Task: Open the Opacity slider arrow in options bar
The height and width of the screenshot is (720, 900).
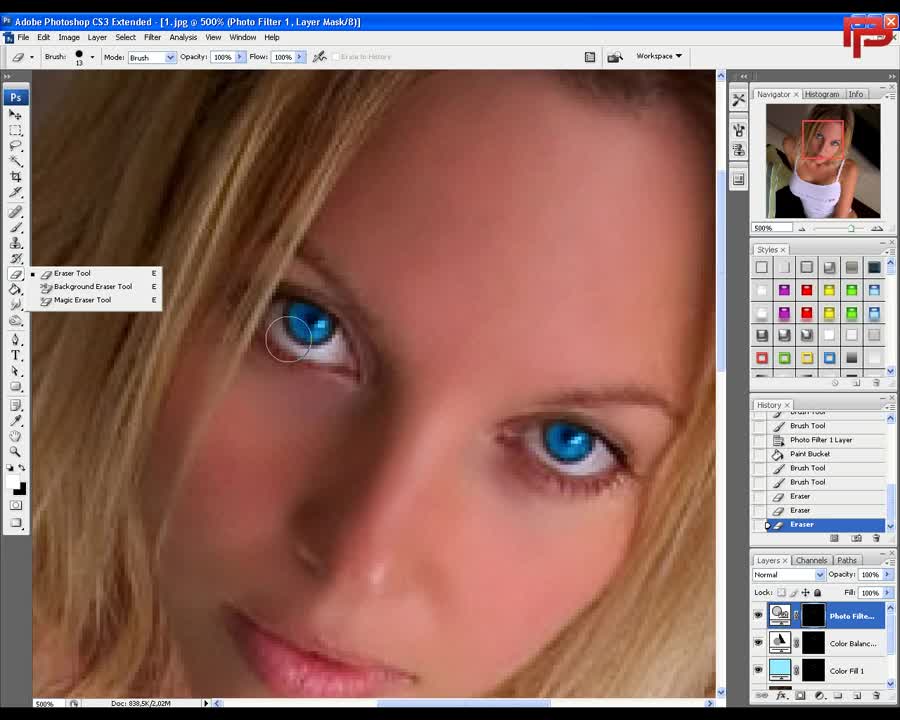Action: click(x=240, y=57)
